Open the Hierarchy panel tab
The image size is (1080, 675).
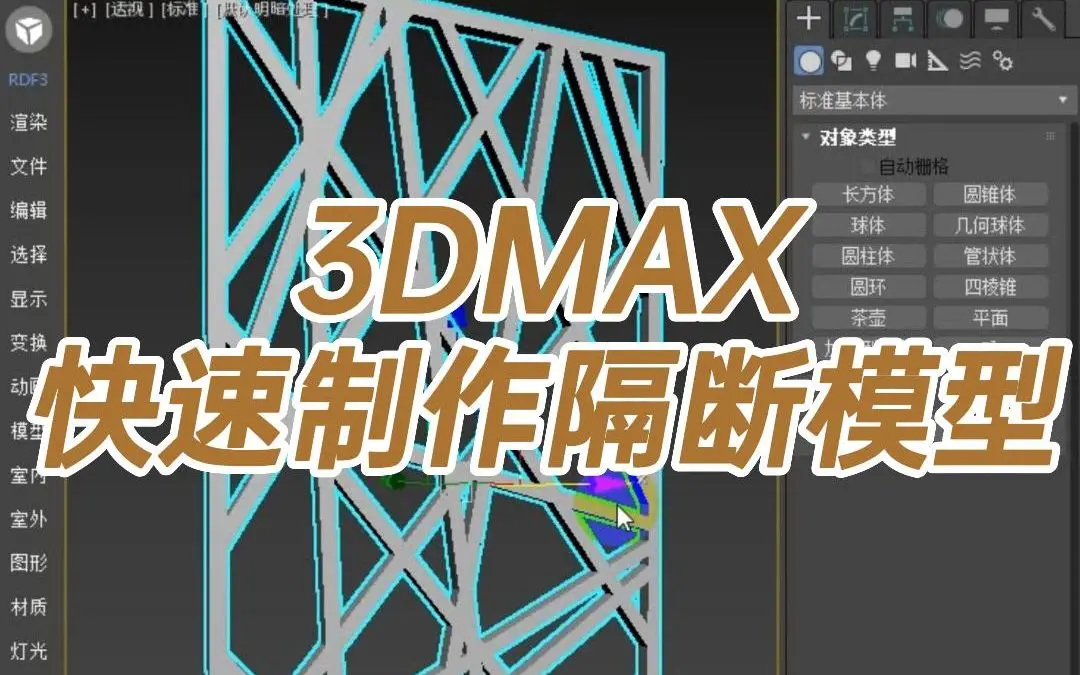click(902, 19)
